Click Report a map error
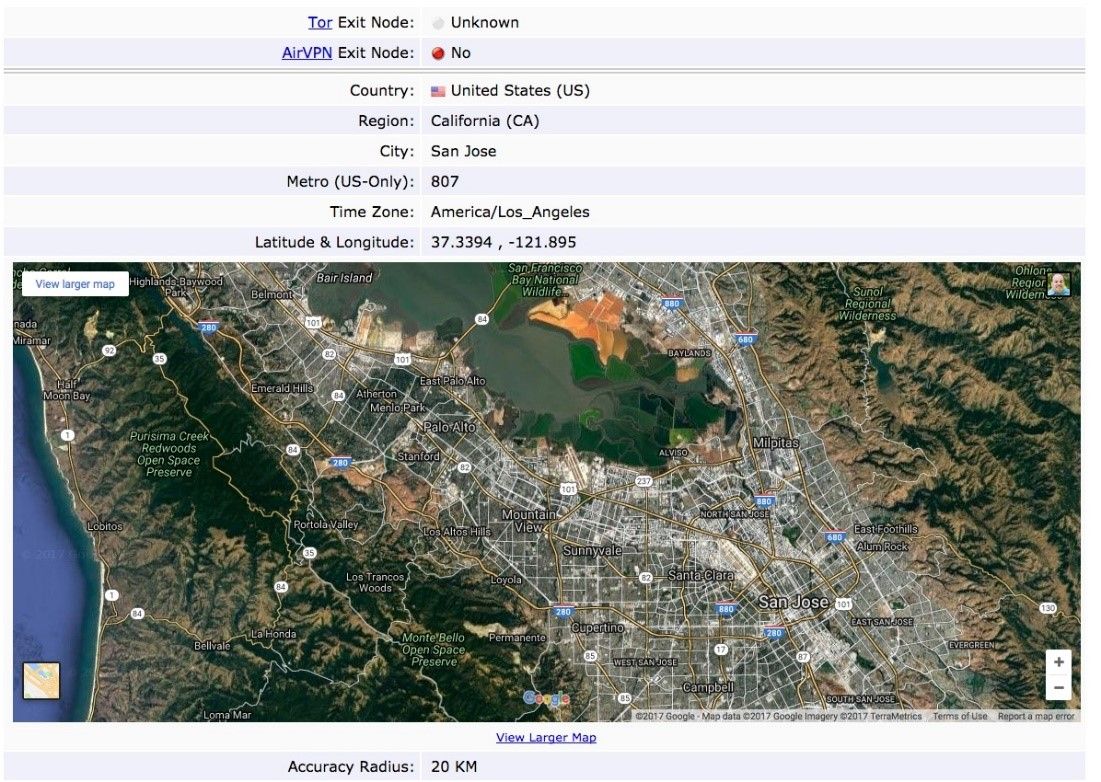1101x782 pixels. 1036,716
